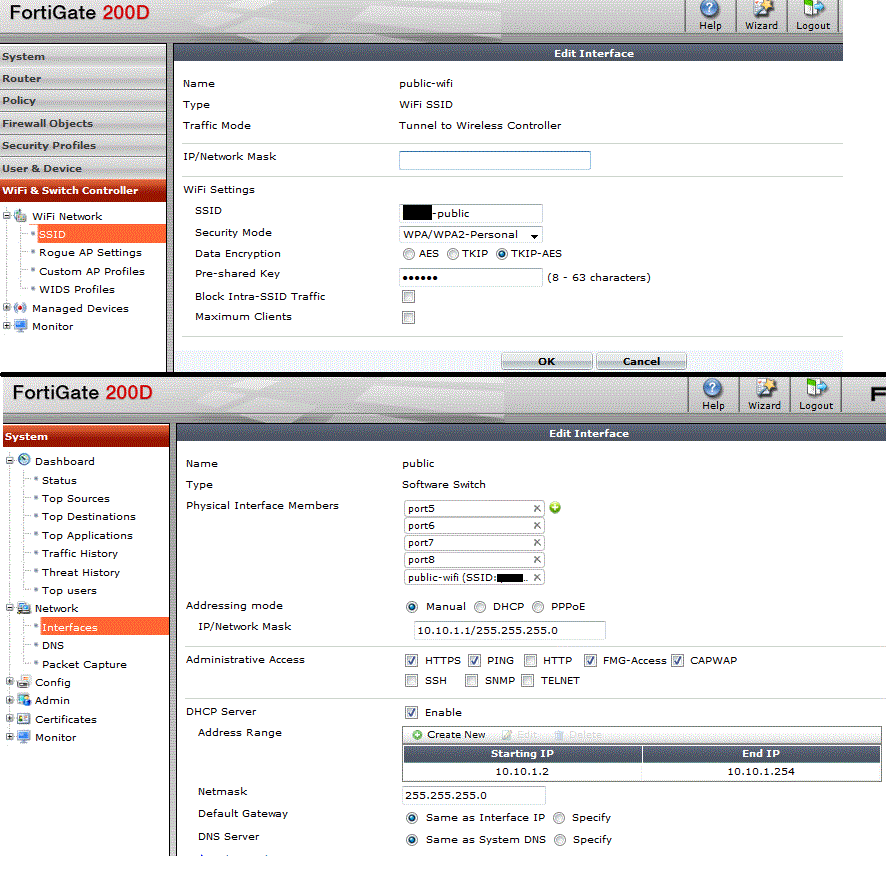
Task: Open Custom AP Profiles page
Action: (x=92, y=271)
